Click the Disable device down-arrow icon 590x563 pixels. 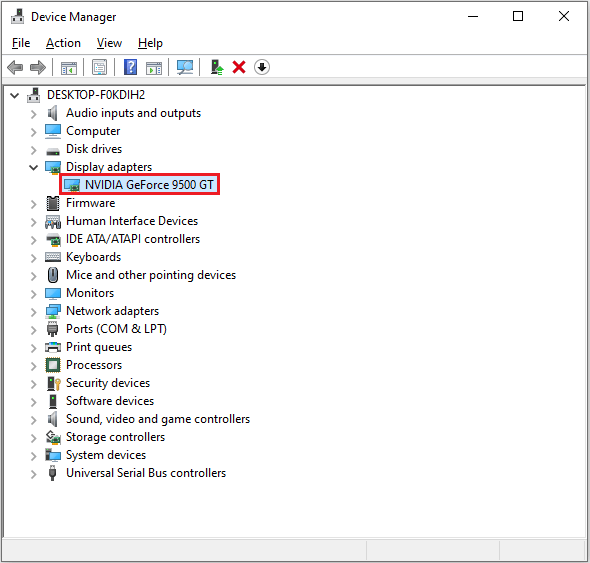click(x=262, y=68)
